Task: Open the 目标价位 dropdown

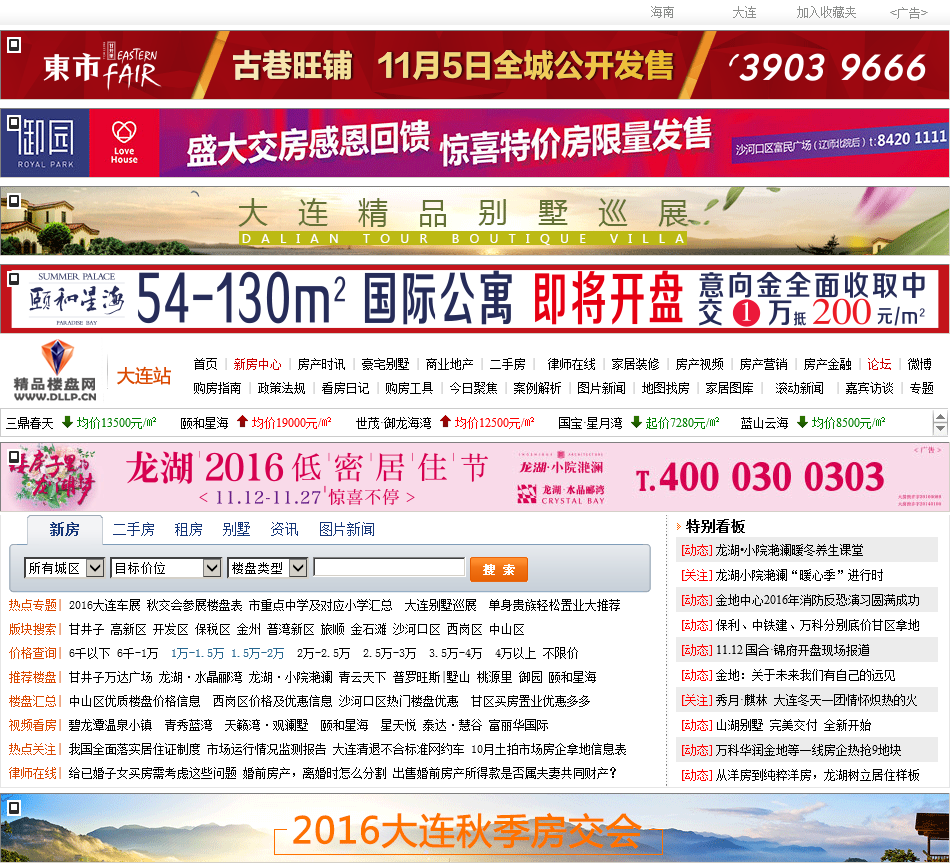Action: point(165,568)
